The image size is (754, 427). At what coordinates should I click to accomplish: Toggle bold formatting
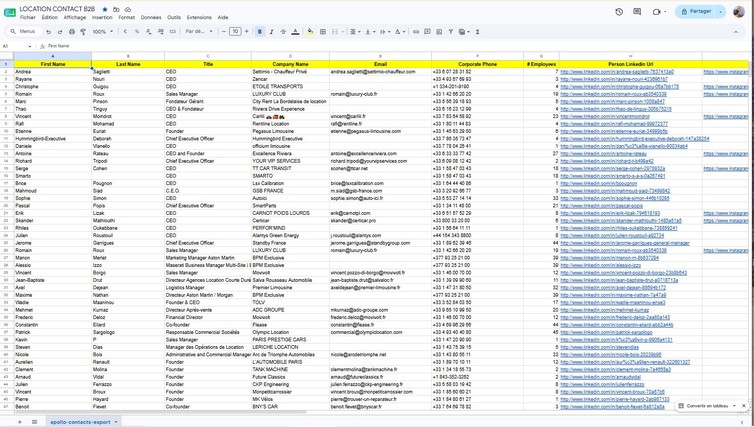click(260, 32)
